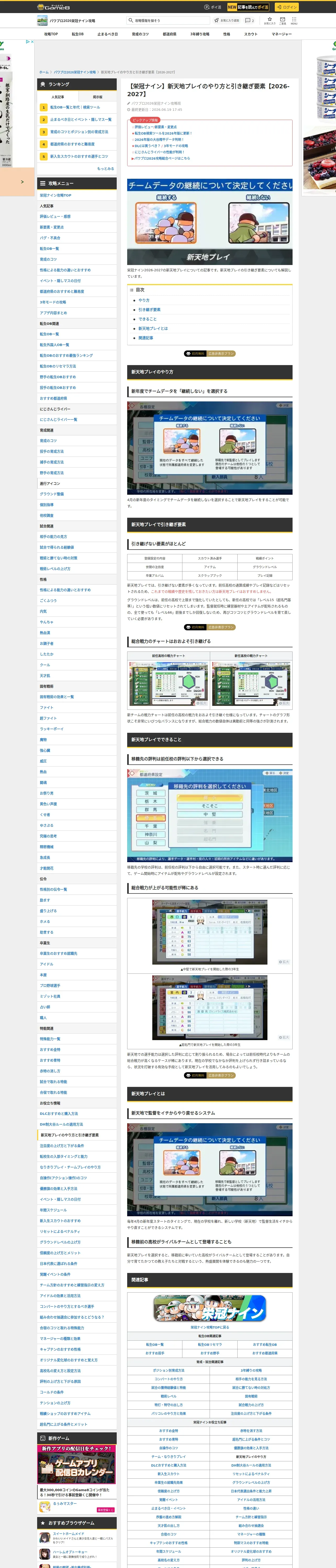Open バグ・不具合 in the sidebar menu

pyautogui.click(x=50, y=238)
